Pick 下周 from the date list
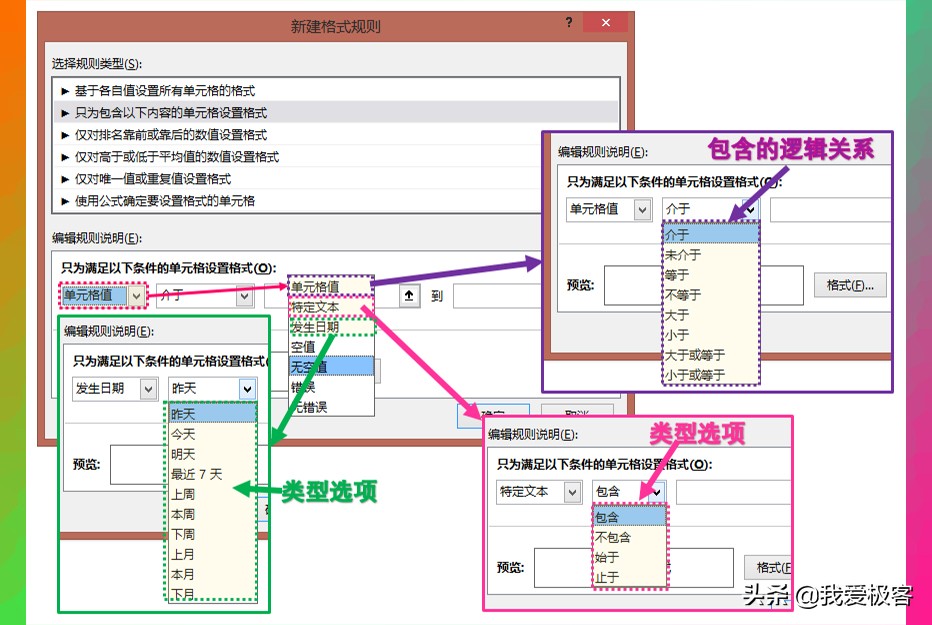The width and height of the screenshot is (932, 625). [213, 535]
